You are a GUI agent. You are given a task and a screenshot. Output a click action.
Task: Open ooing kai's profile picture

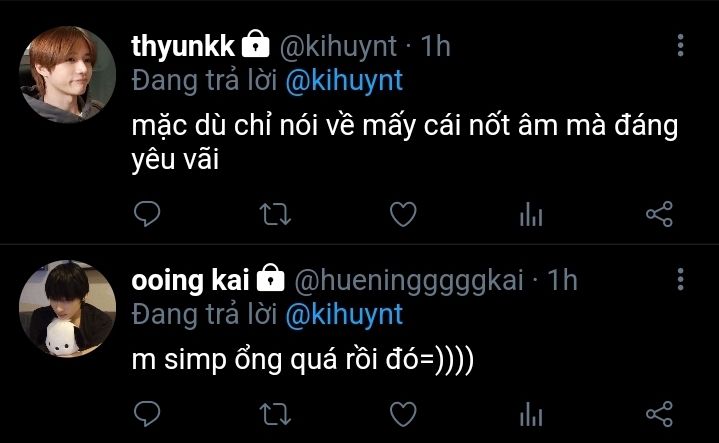click(68, 309)
